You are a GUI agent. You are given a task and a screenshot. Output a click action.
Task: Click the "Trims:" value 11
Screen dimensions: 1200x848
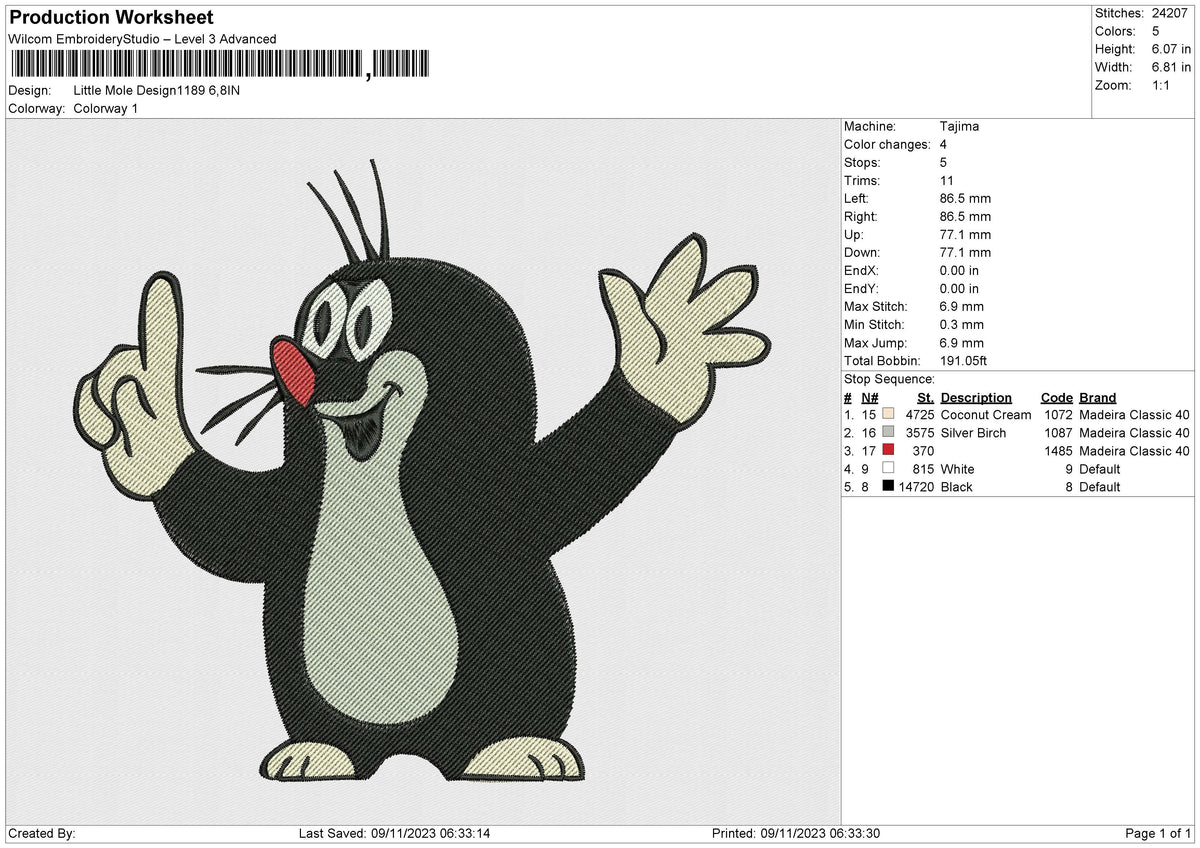[946, 181]
